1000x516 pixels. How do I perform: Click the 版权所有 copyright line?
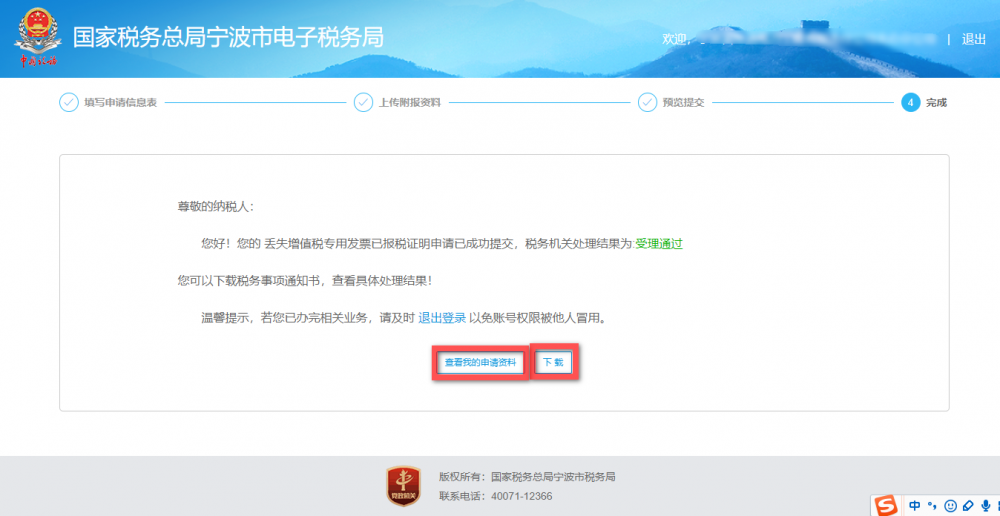[527, 476]
